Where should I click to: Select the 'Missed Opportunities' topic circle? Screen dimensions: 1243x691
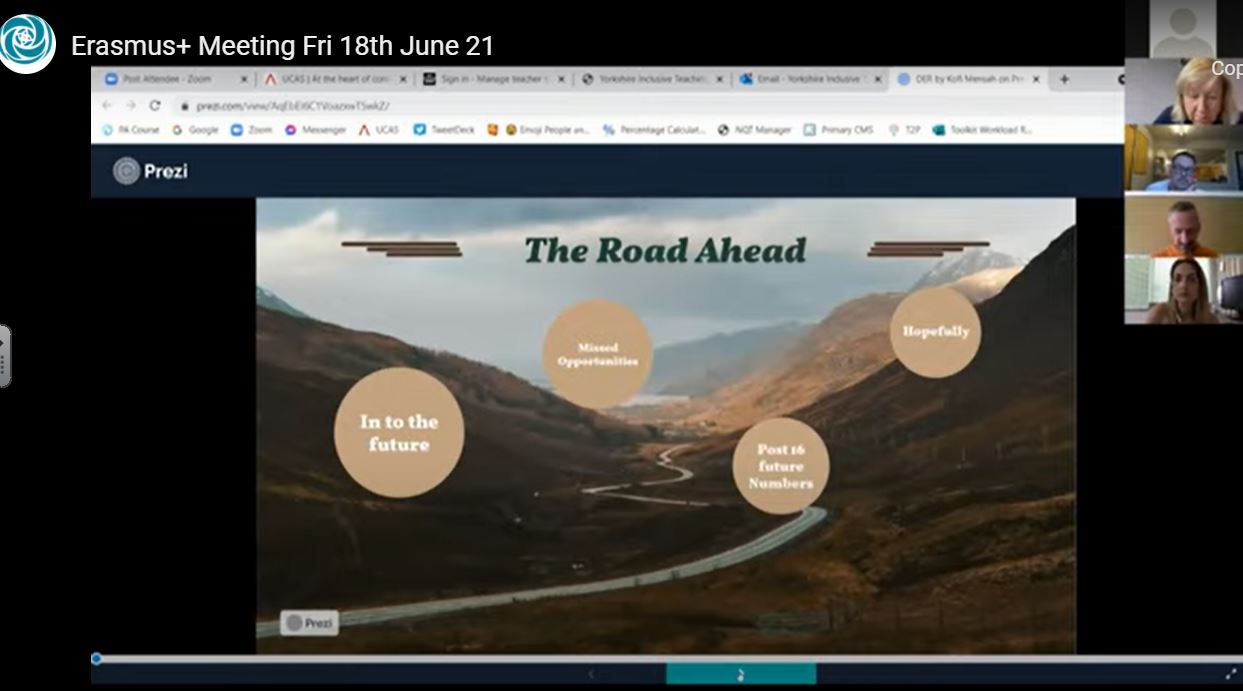tap(597, 354)
